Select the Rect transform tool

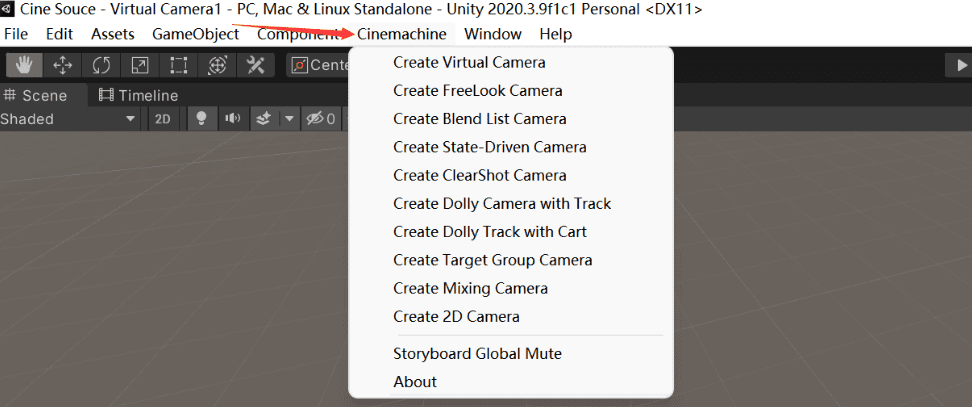(179, 65)
